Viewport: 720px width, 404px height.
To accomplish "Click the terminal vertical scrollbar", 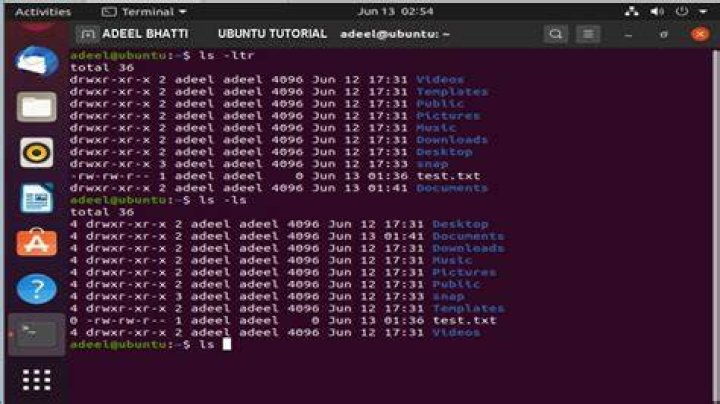I will pyautogui.click(x=715, y=225).
